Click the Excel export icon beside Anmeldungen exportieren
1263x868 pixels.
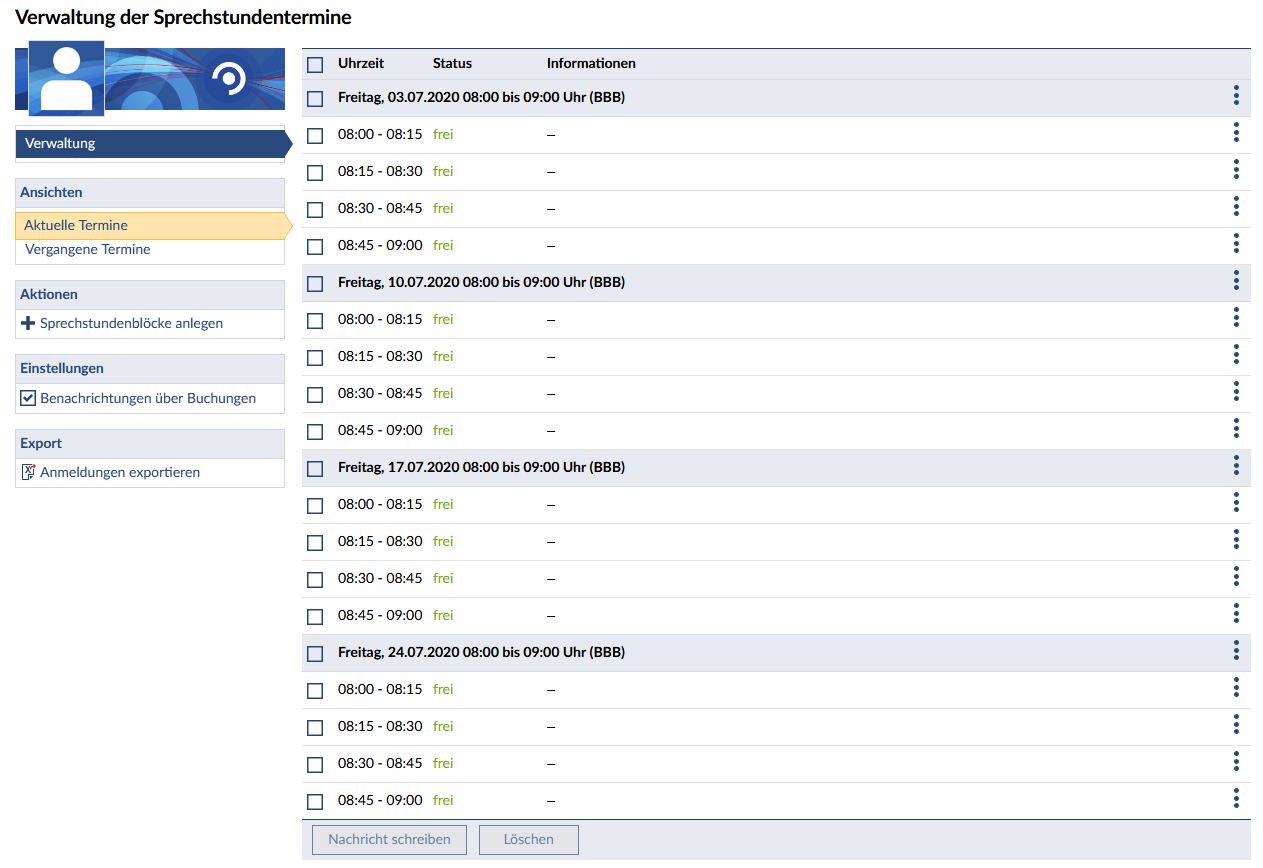click(28, 472)
